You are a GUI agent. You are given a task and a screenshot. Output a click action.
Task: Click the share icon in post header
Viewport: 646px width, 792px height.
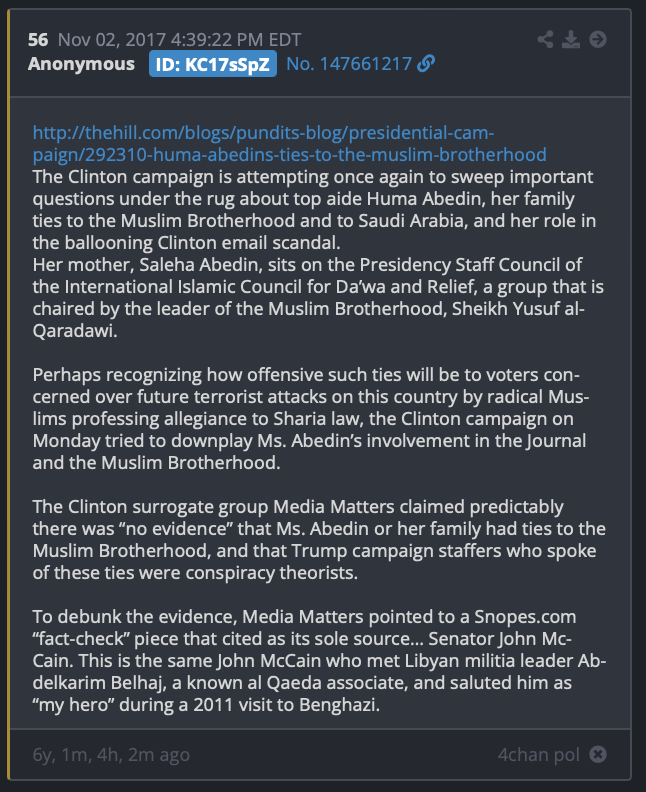tap(545, 39)
